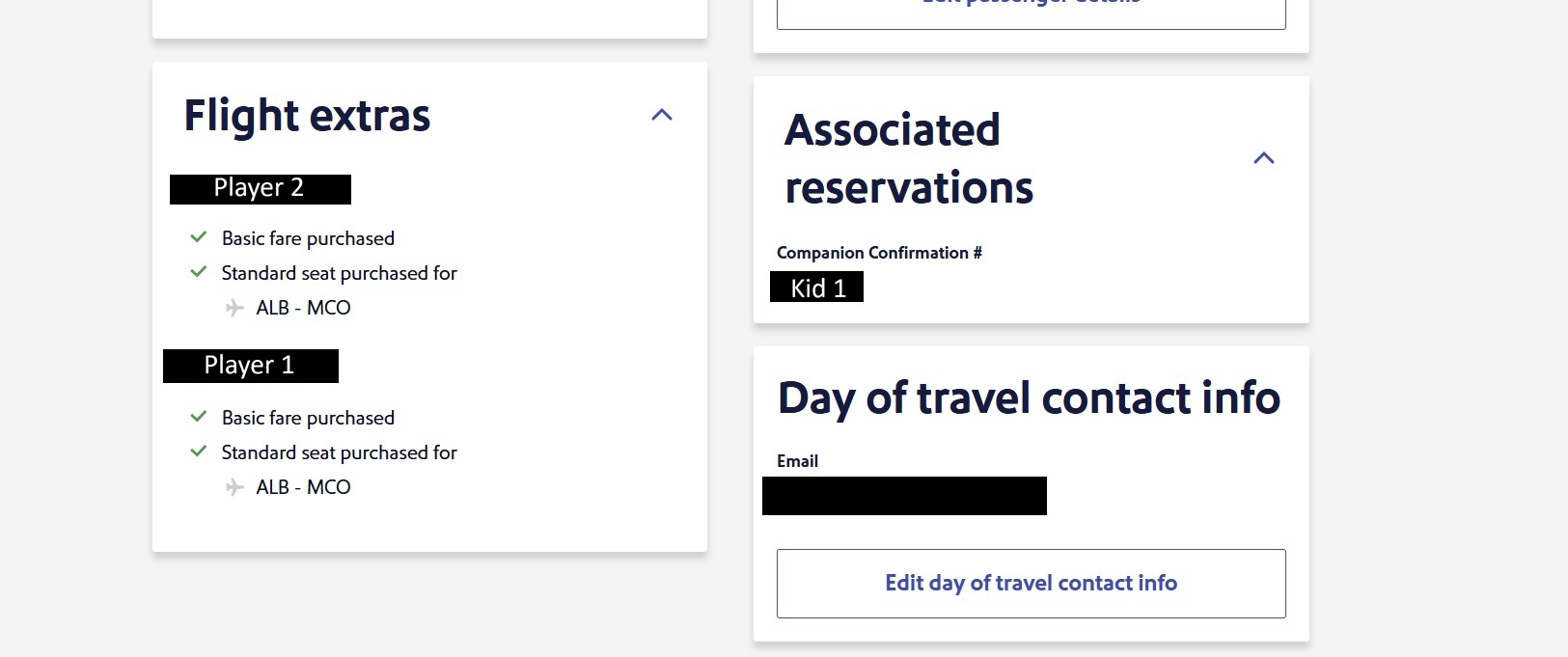Click Player 2's ALB - MCO route text
1568x657 pixels.
(303, 308)
